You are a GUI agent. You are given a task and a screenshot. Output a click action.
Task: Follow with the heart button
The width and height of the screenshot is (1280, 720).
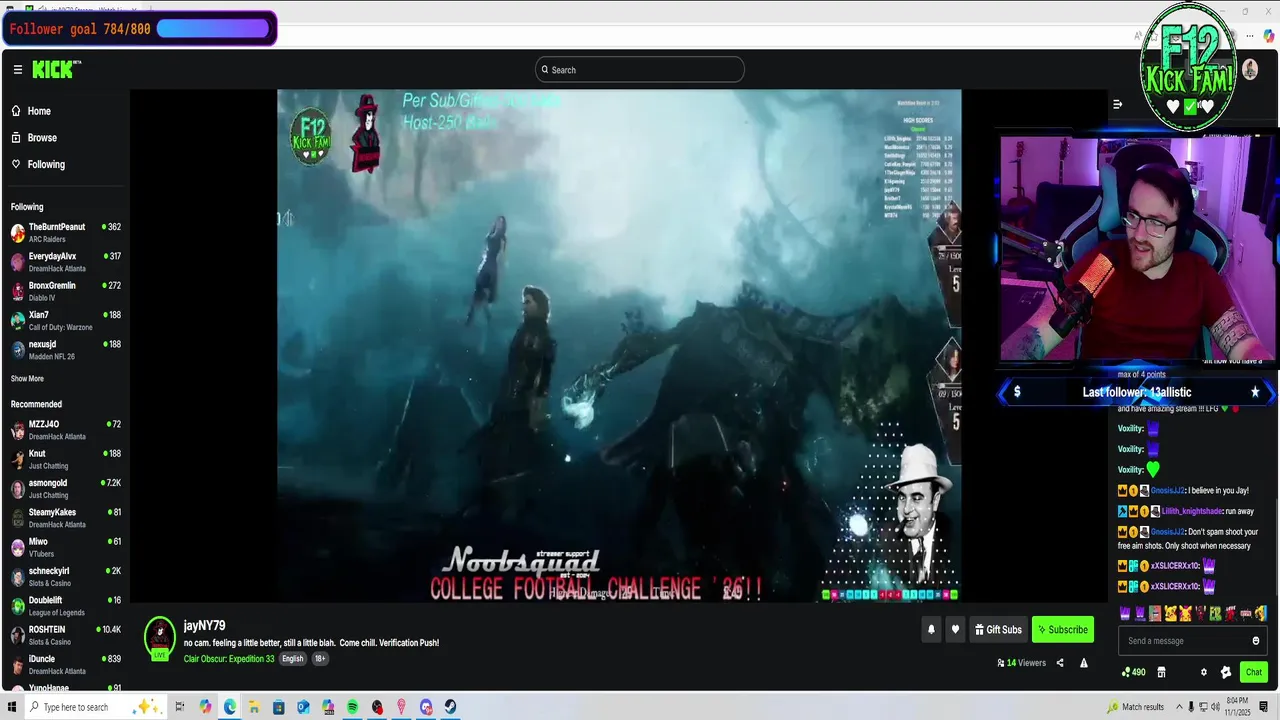click(x=955, y=630)
